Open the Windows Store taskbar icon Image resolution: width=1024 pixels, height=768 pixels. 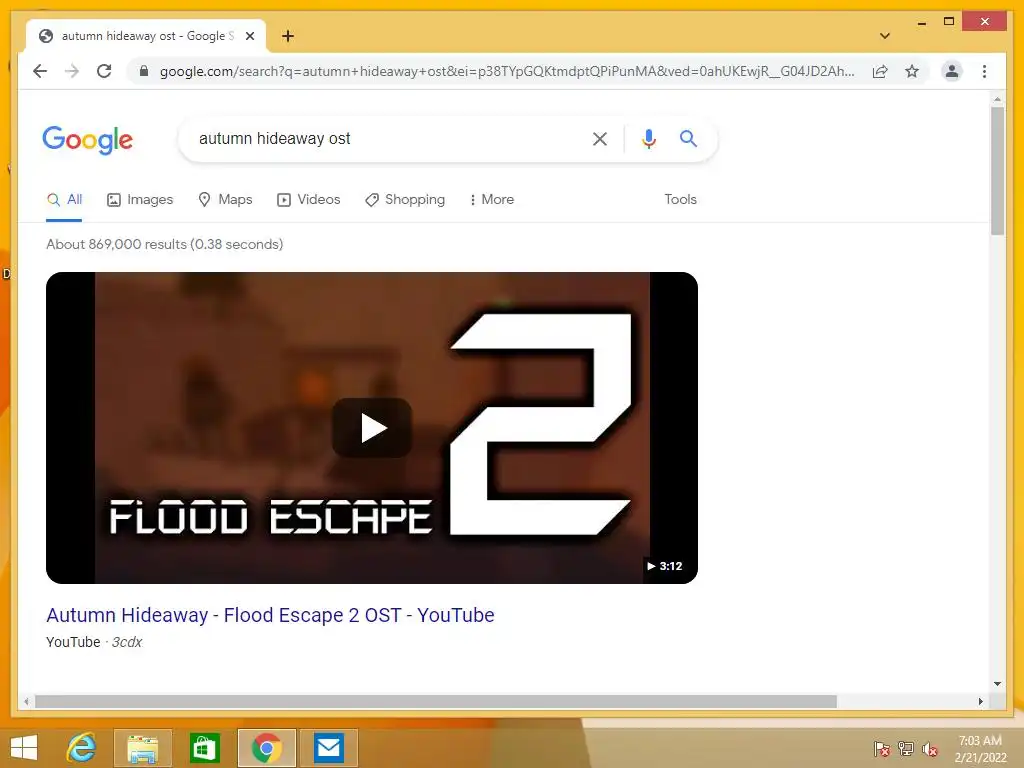click(x=204, y=748)
